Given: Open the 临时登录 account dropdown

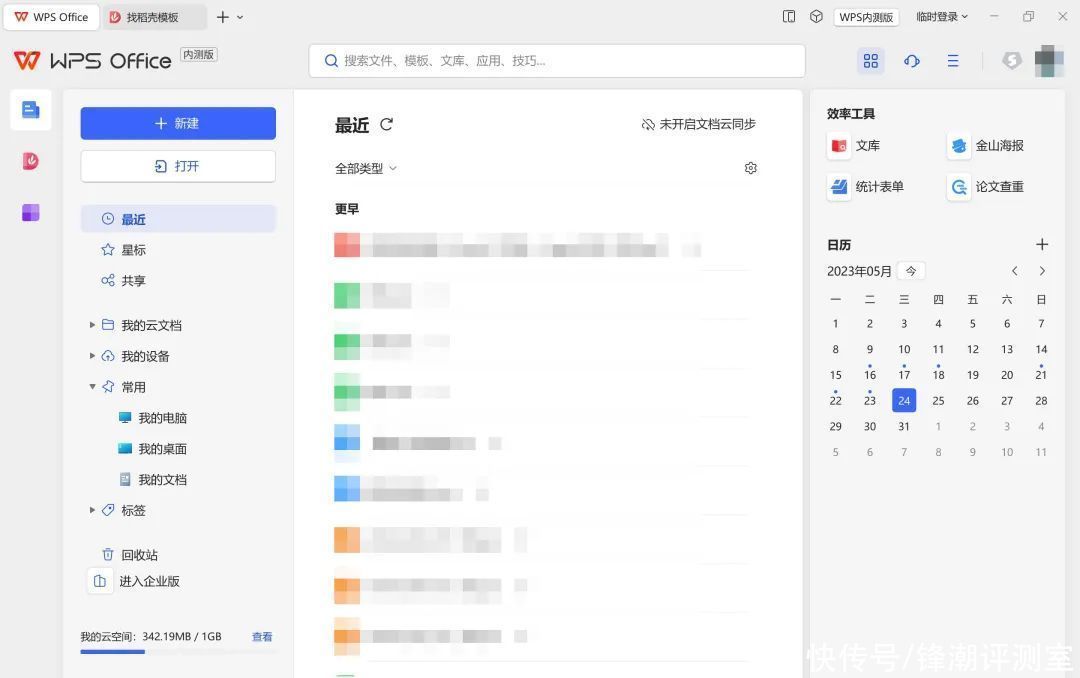Looking at the screenshot, I should pos(942,17).
